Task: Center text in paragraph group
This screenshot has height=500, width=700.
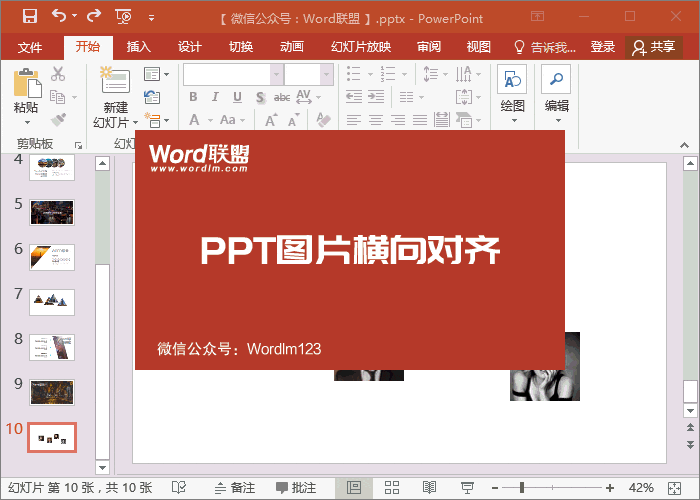Action: [x=376, y=120]
